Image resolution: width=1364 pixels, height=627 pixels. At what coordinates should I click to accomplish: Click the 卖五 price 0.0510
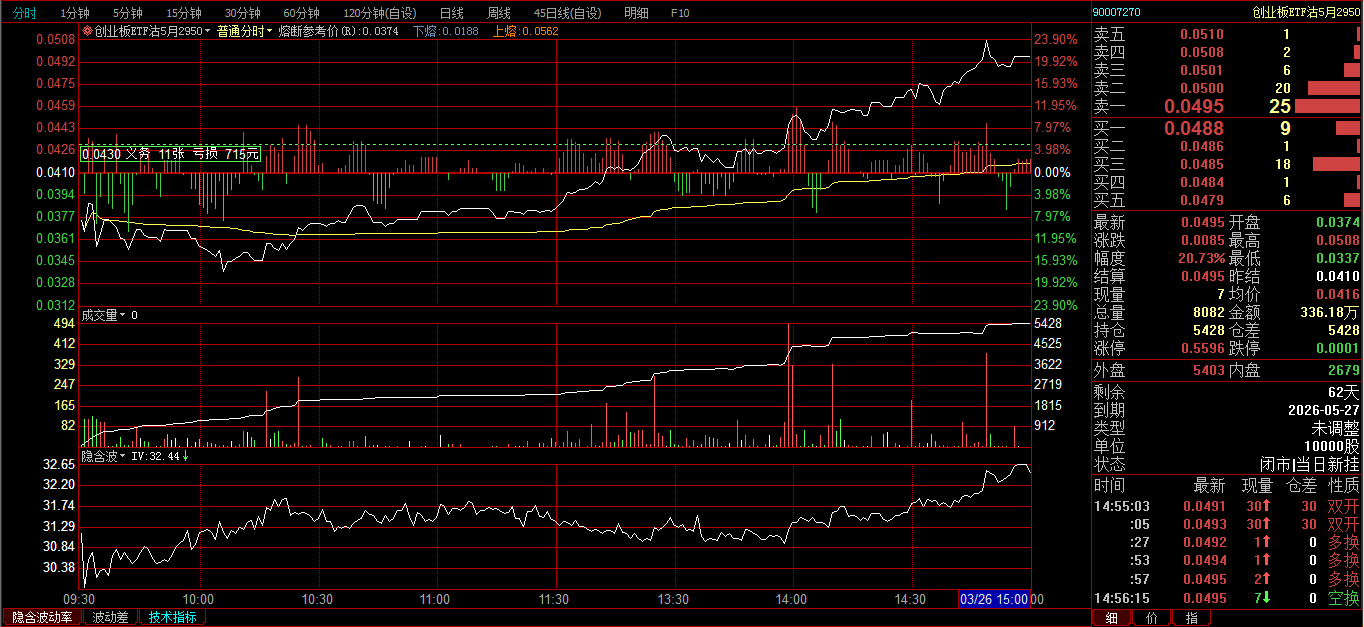[1201, 34]
